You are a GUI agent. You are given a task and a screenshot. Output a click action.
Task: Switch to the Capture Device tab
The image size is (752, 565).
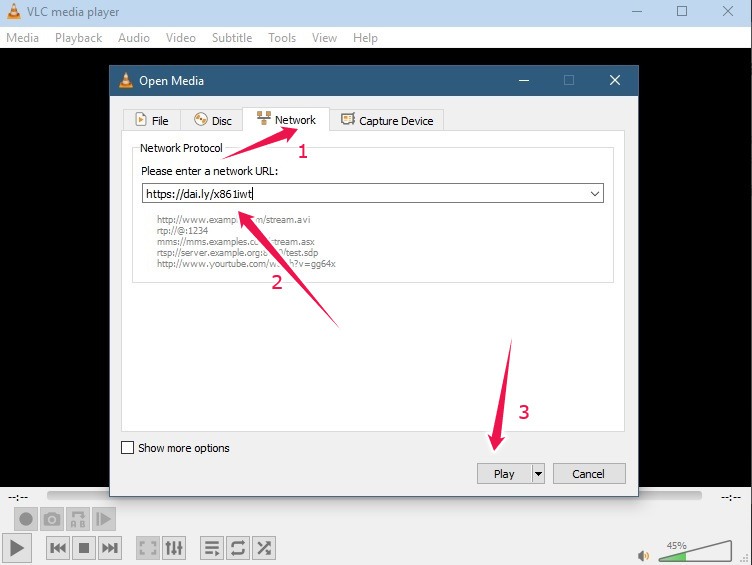[x=387, y=120]
